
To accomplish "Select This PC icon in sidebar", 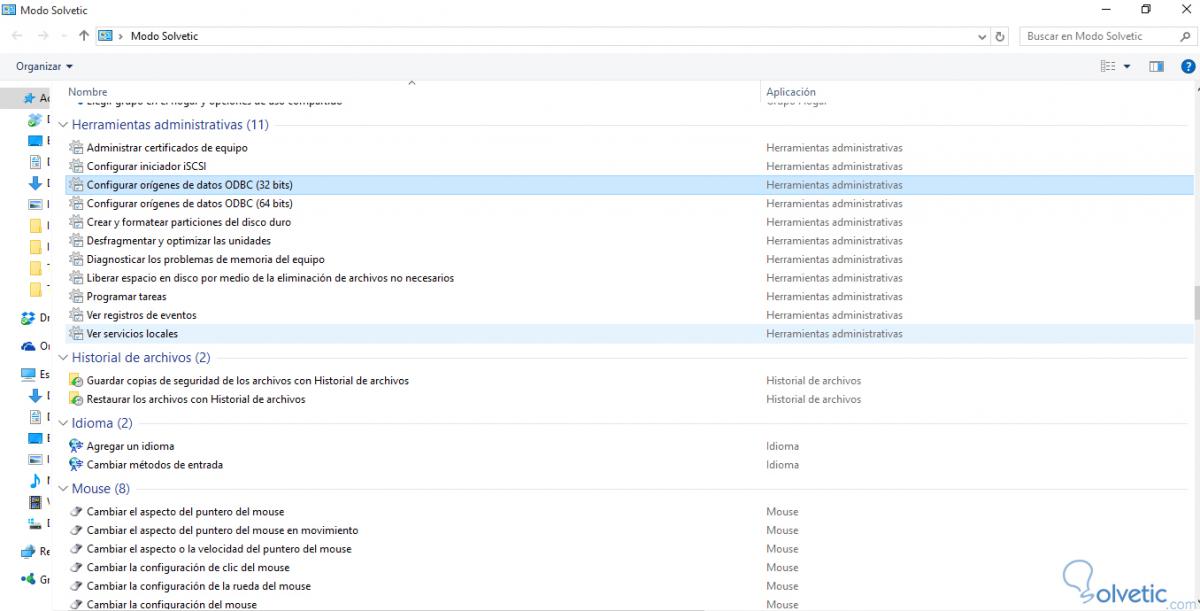I will [x=30, y=374].
